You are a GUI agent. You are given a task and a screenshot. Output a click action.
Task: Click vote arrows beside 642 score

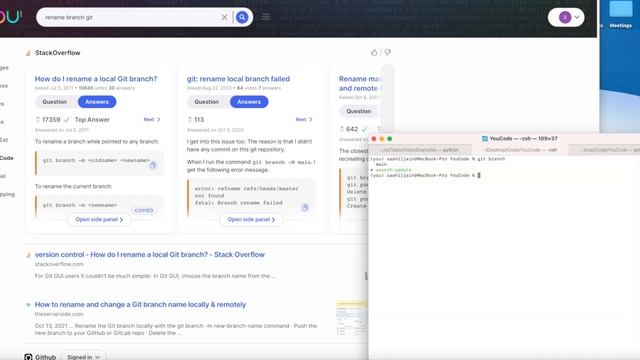tap(342, 129)
